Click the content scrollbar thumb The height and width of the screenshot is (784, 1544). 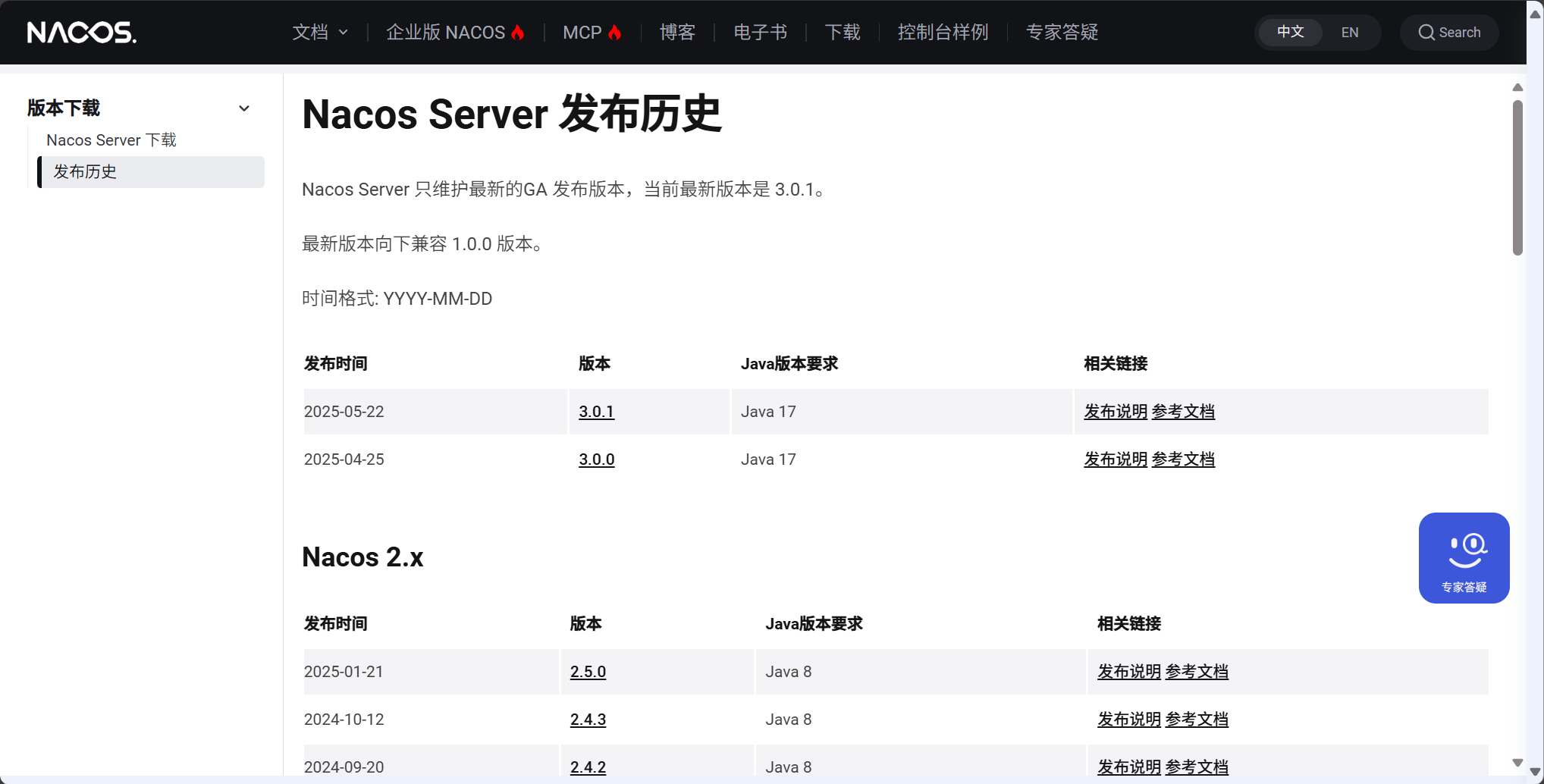point(1517,178)
